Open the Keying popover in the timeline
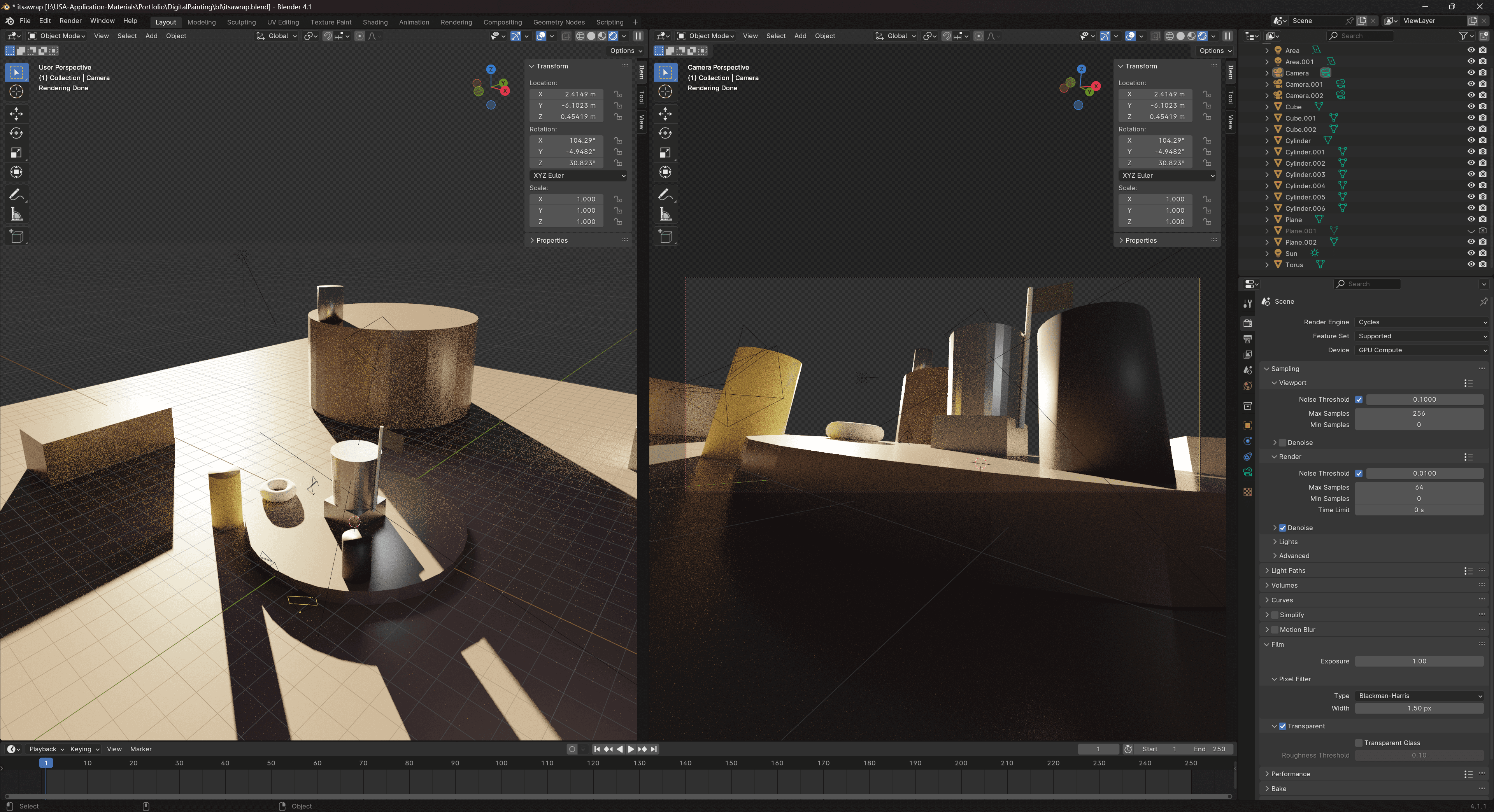This screenshot has height=812, width=1494. pos(85,749)
